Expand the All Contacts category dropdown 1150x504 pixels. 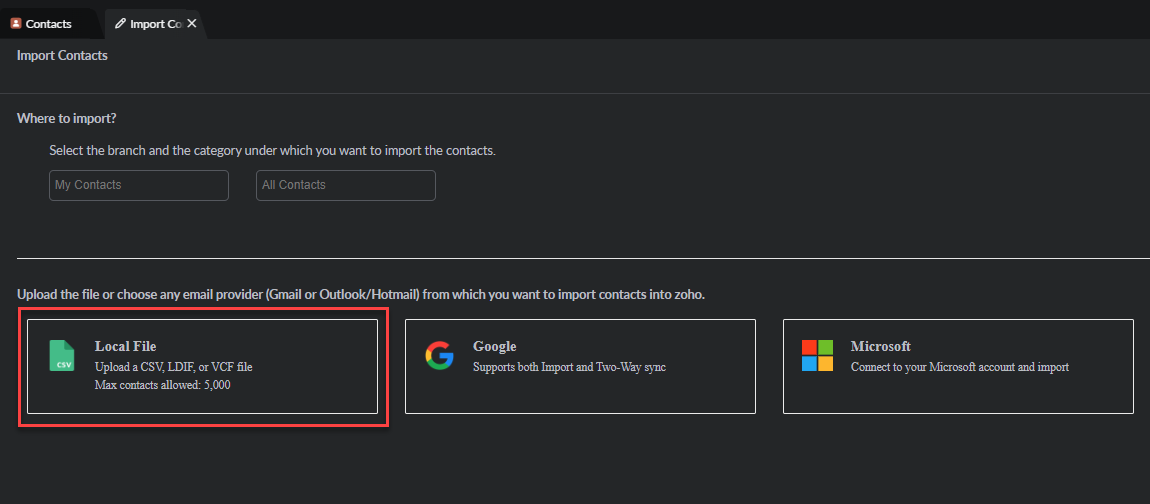(x=346, y=185)
